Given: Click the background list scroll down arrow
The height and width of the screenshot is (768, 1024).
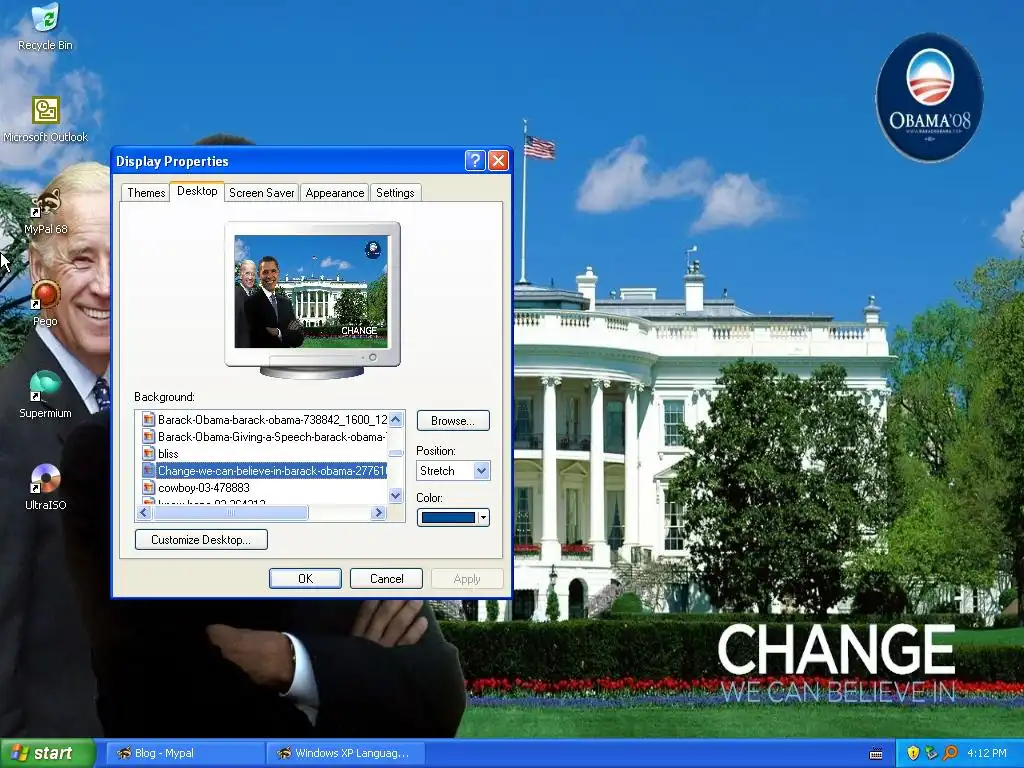Looking at the screenshot, I should tap(396, 496).
